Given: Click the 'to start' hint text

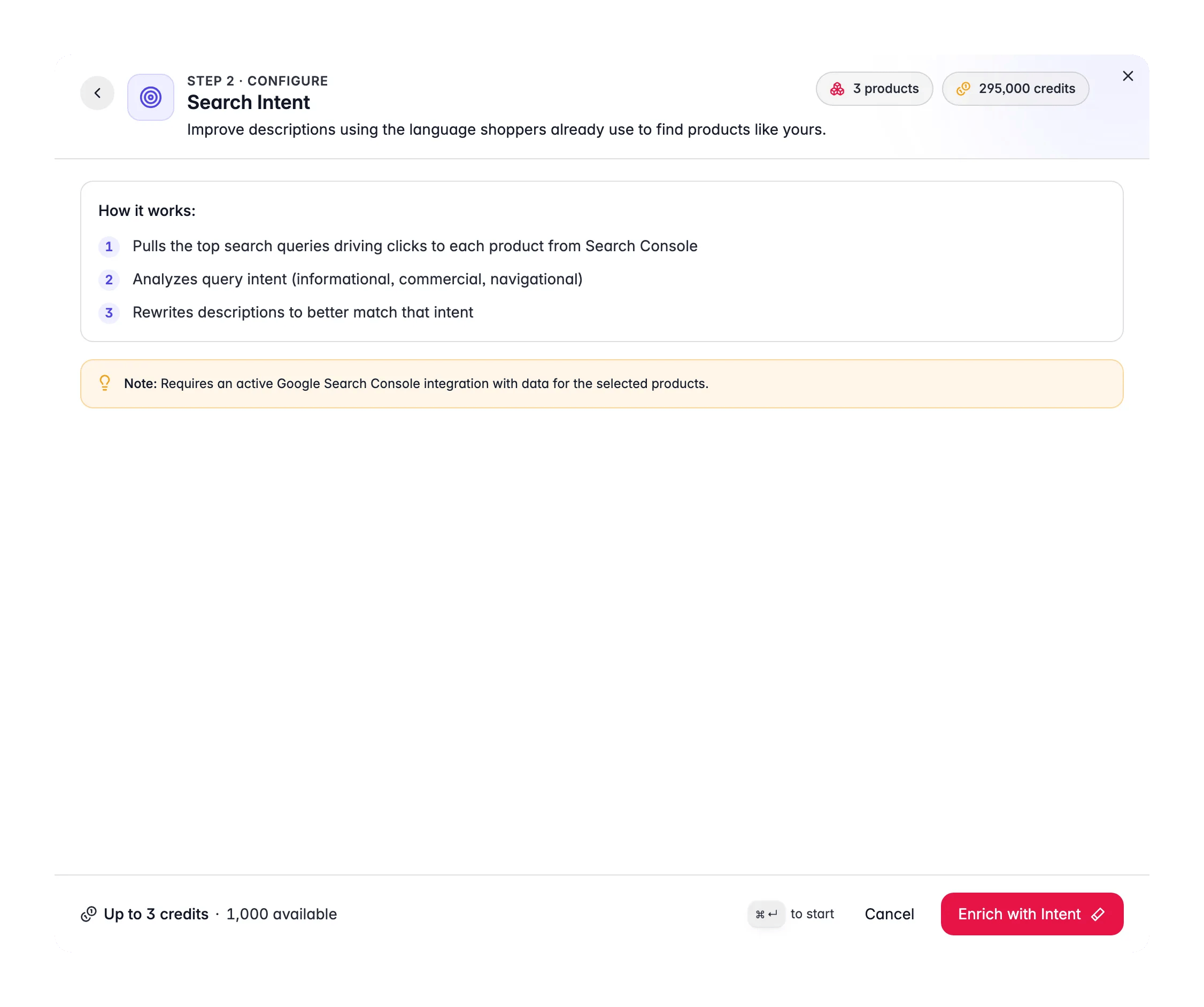Looking at the screenshot, I should (x=812, y=913).
